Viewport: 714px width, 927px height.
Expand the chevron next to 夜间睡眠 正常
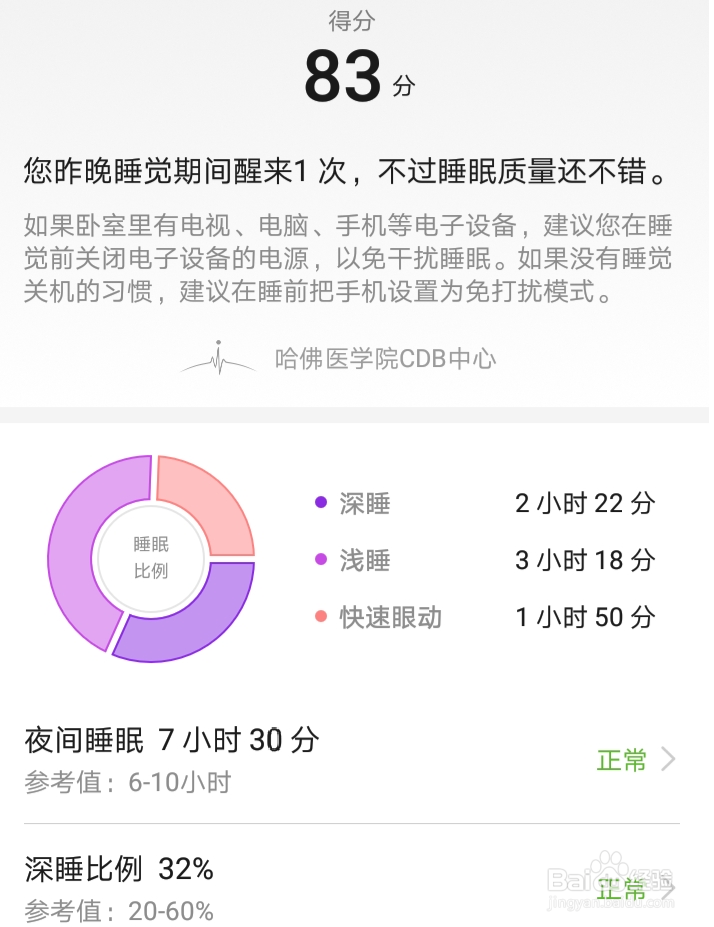click(x=668, y=759)
